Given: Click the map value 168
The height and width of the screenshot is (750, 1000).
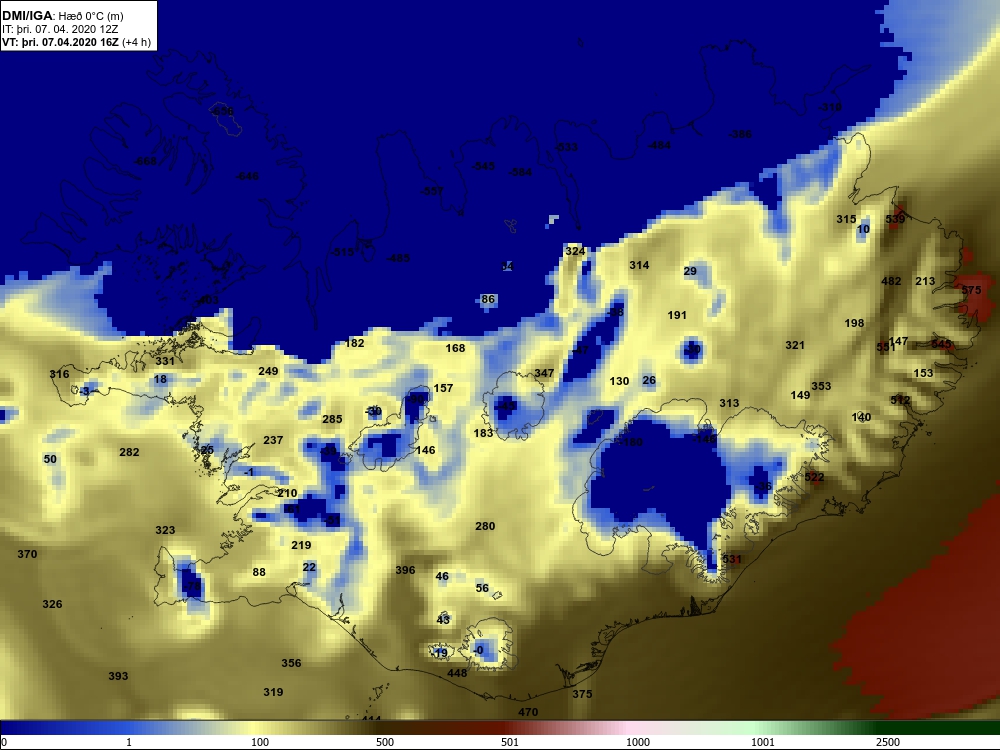Looking at the screenshot, I should tap(455, 348).
